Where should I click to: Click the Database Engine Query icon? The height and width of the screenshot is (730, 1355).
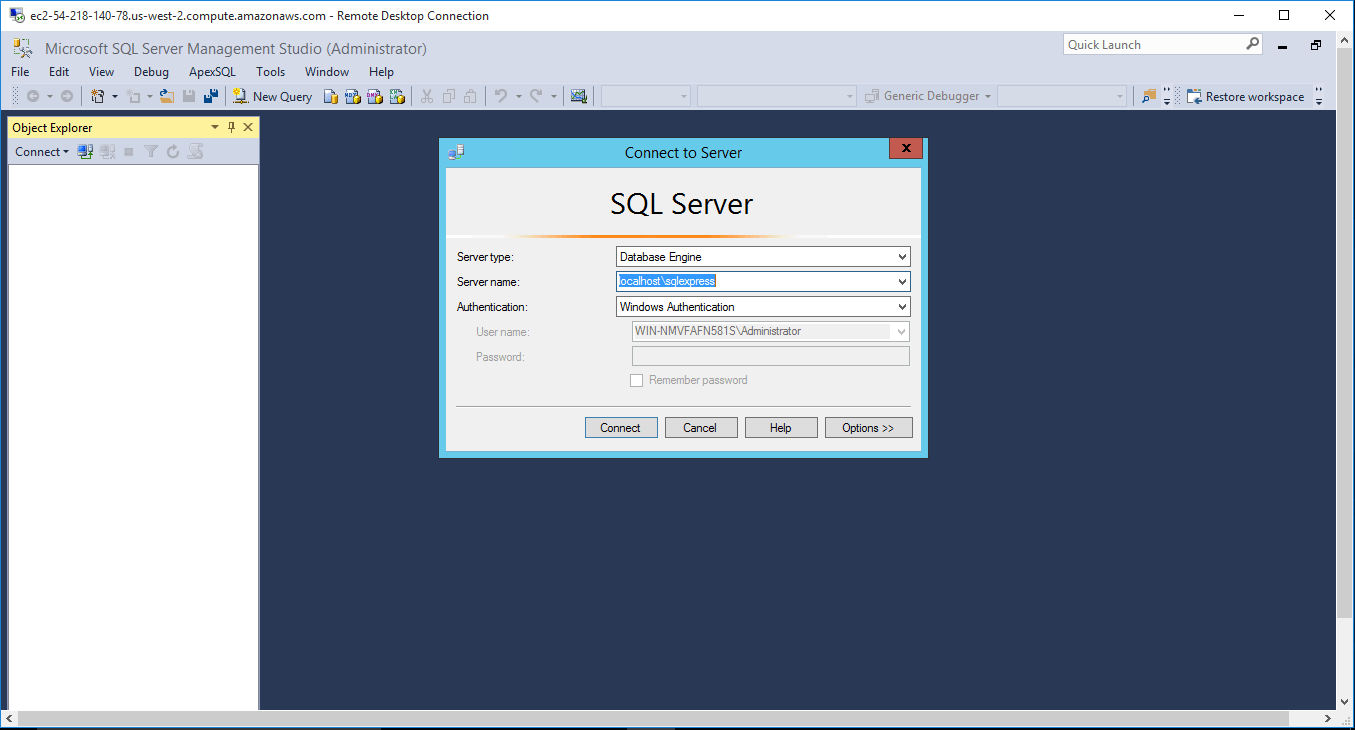coord(331,97)
